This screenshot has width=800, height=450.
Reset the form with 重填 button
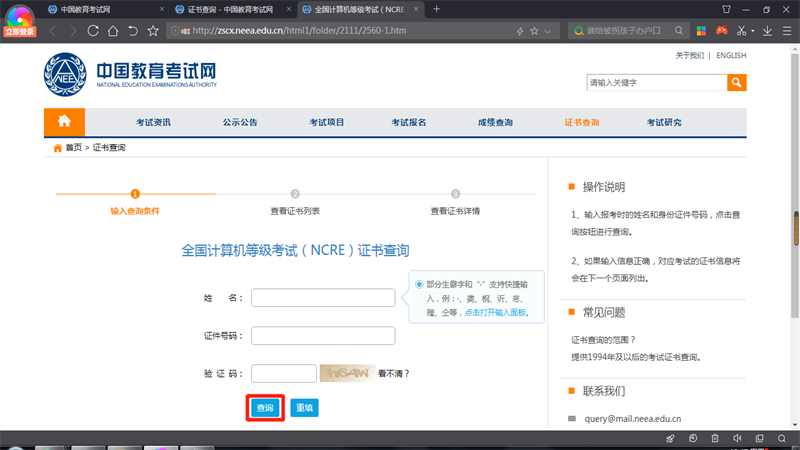(305, 408)
